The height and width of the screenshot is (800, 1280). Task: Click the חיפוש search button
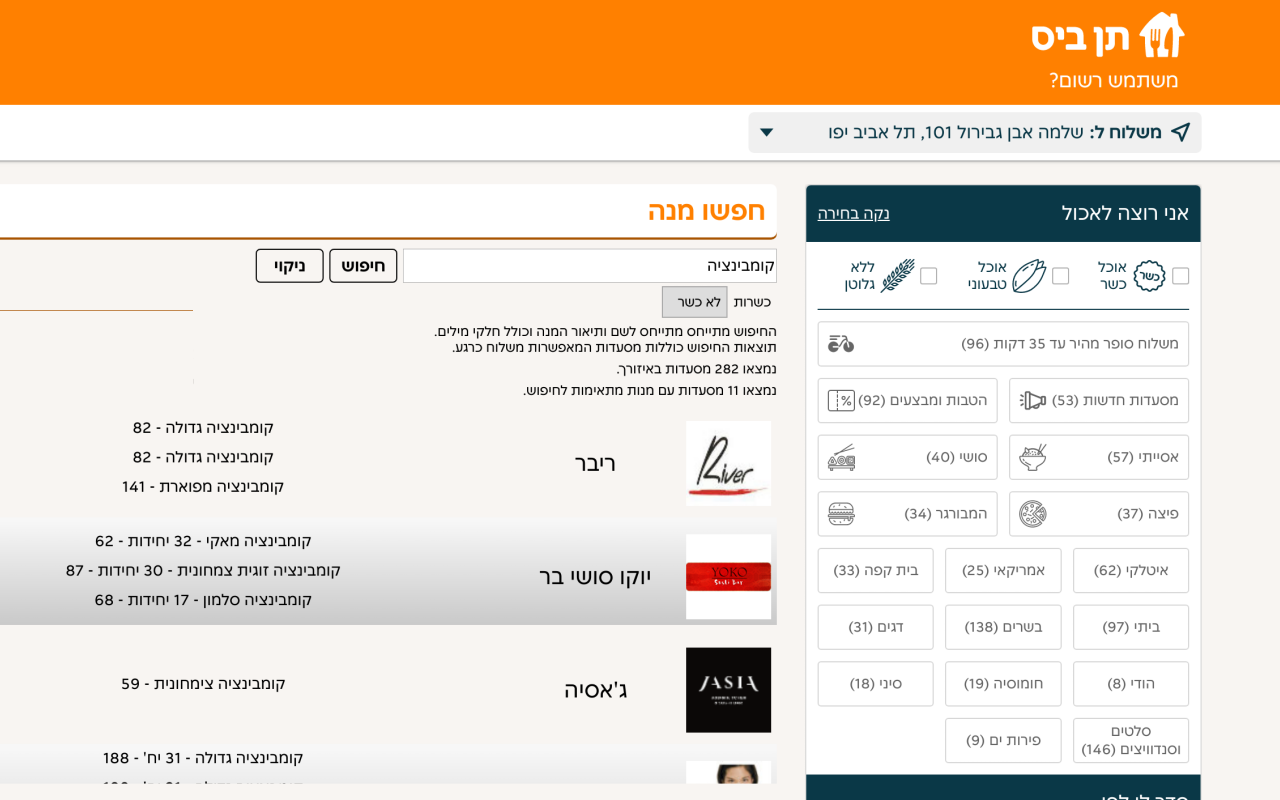(x=363, y=266)
